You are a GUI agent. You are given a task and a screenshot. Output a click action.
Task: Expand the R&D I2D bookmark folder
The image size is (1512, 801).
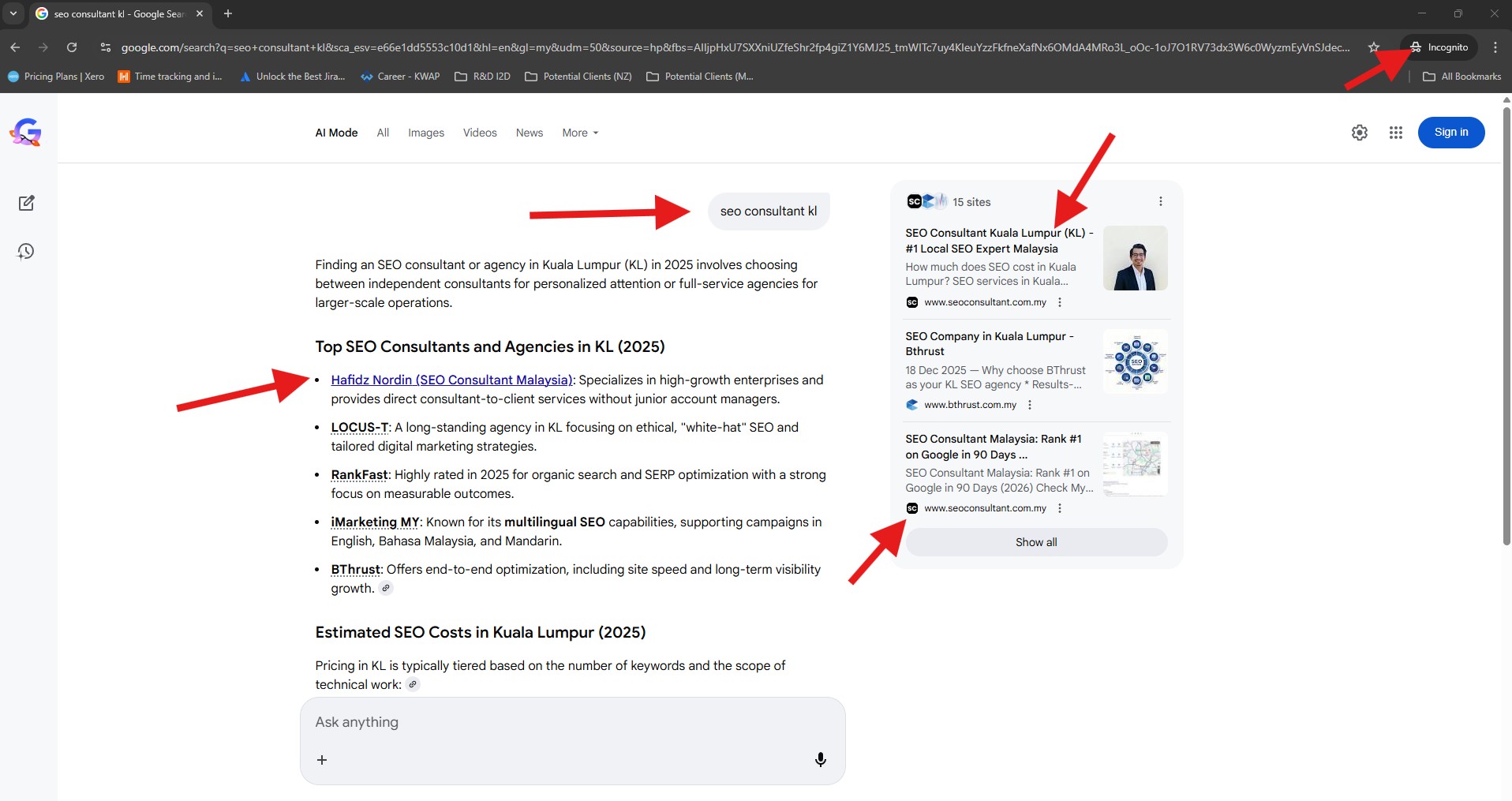tap(483, 77)
